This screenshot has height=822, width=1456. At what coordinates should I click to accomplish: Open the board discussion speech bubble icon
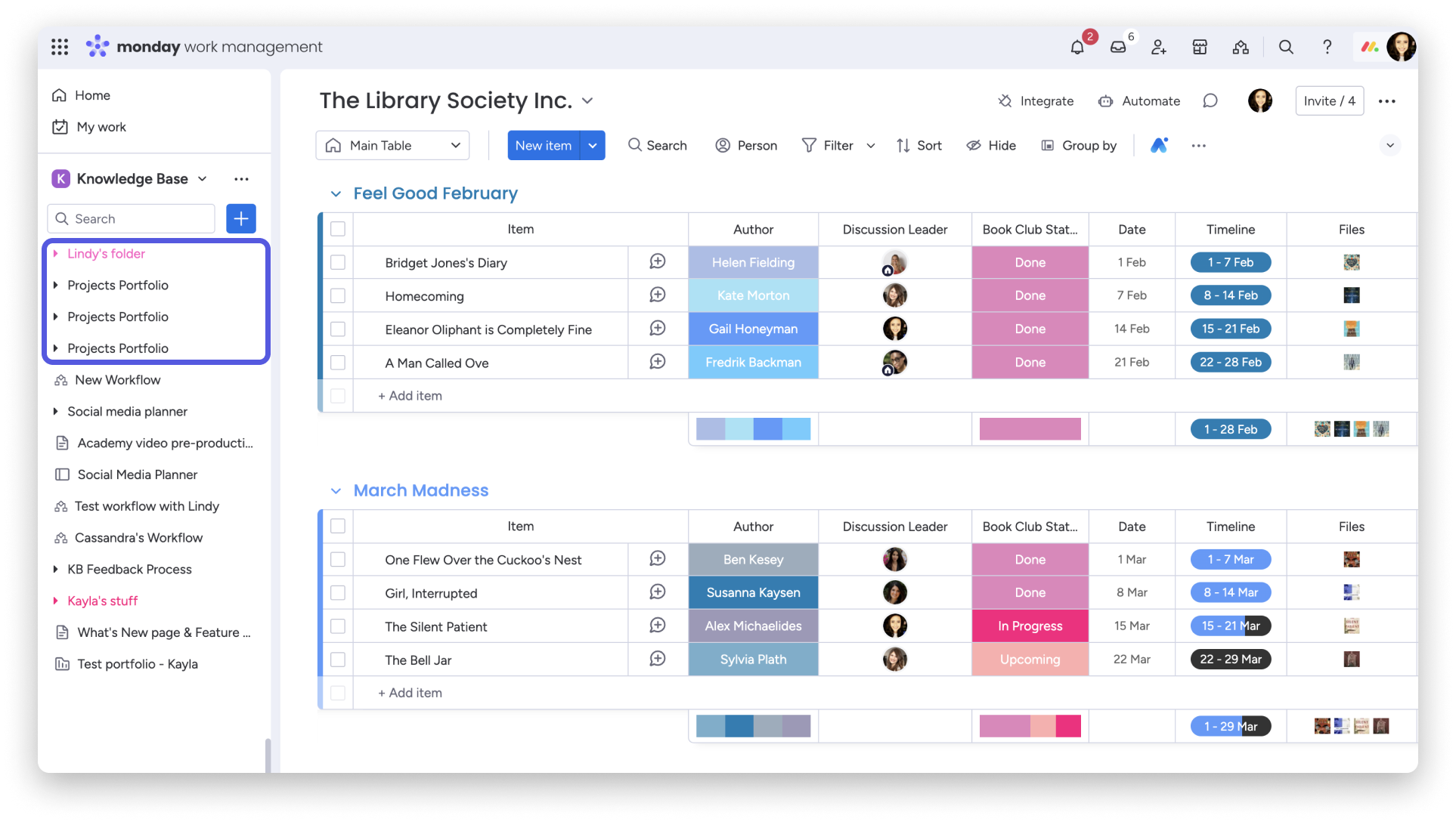pos(1210,100)
